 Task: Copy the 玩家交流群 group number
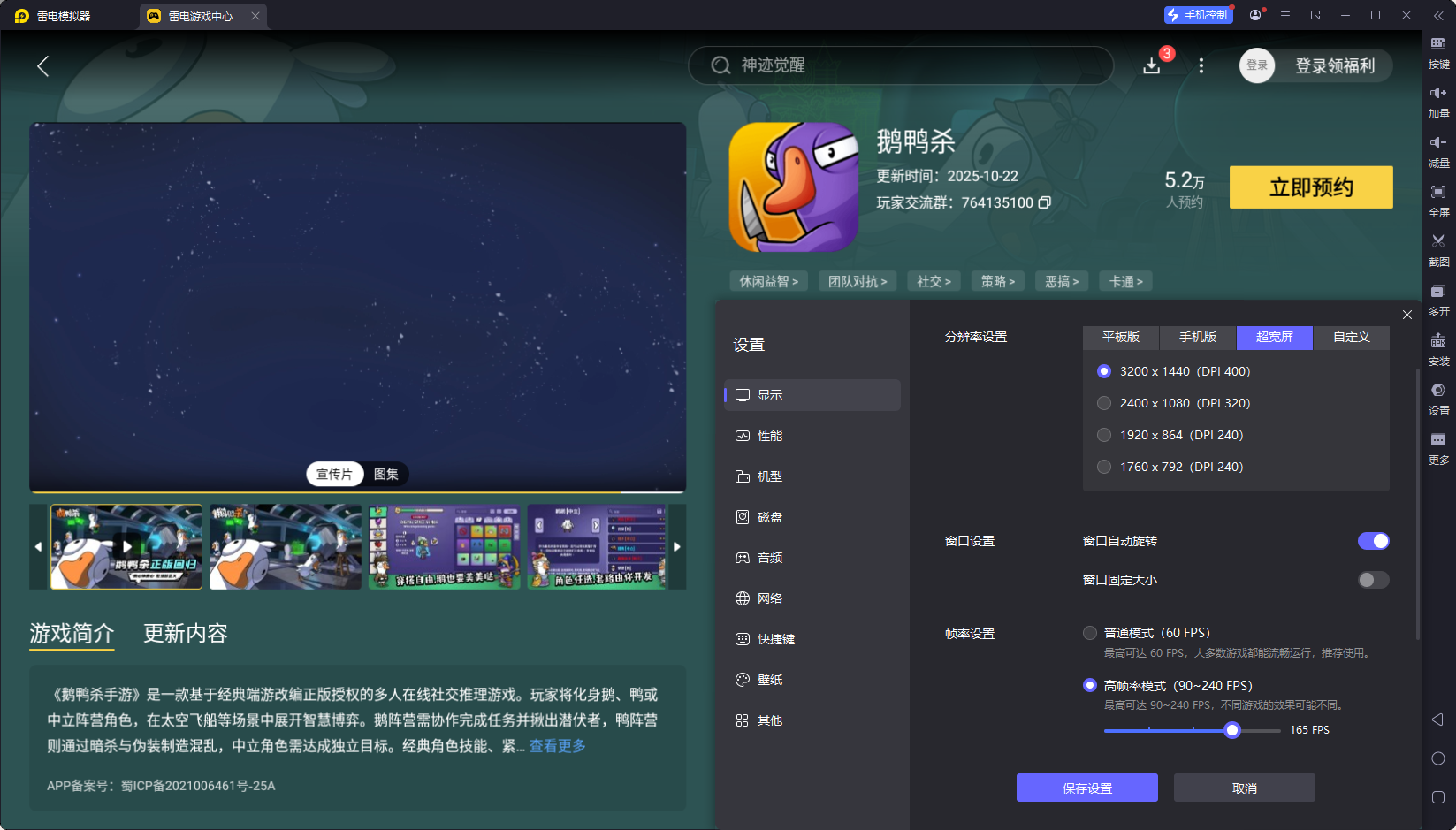coord(1045,202)
